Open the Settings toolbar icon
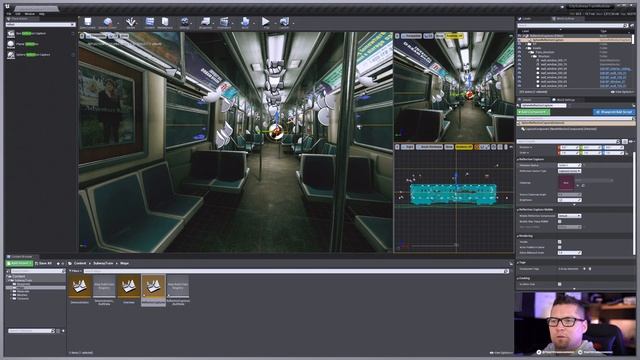The image size is (640, 360). pos(184,23)
